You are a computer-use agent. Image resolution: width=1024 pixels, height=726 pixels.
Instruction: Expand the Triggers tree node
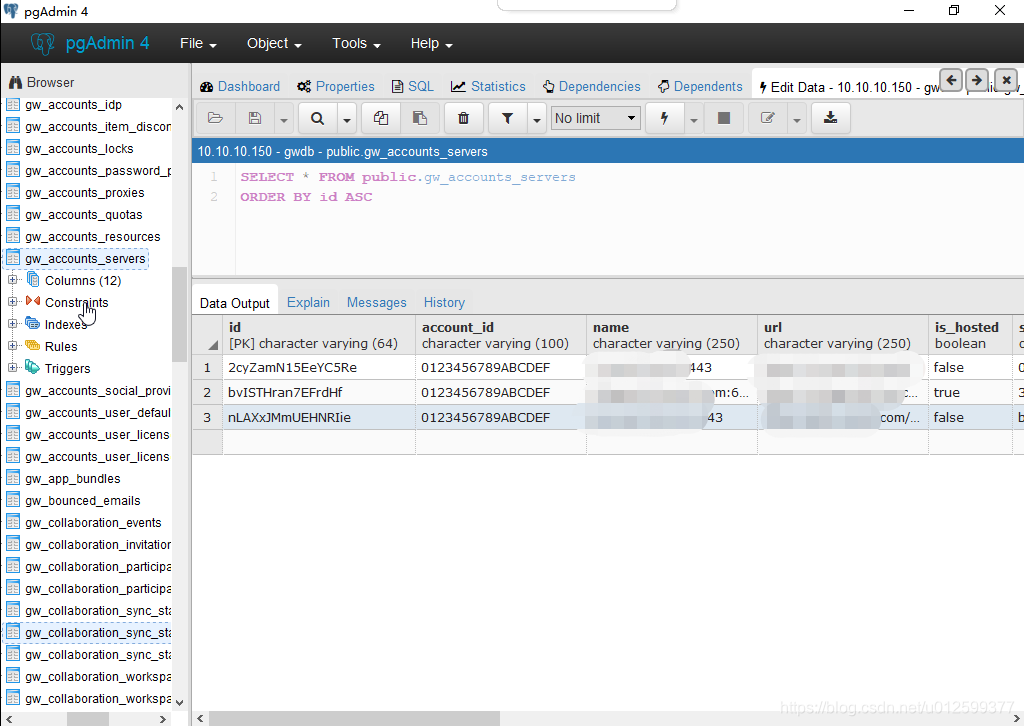[12, 368]
